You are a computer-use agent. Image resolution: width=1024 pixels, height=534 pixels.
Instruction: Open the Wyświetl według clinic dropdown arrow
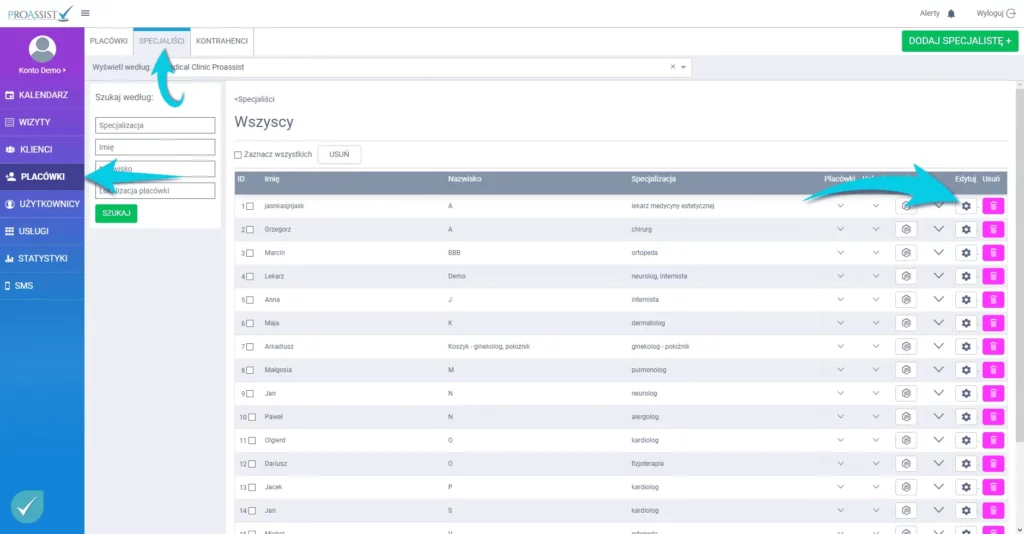click(x=684, y=67)
